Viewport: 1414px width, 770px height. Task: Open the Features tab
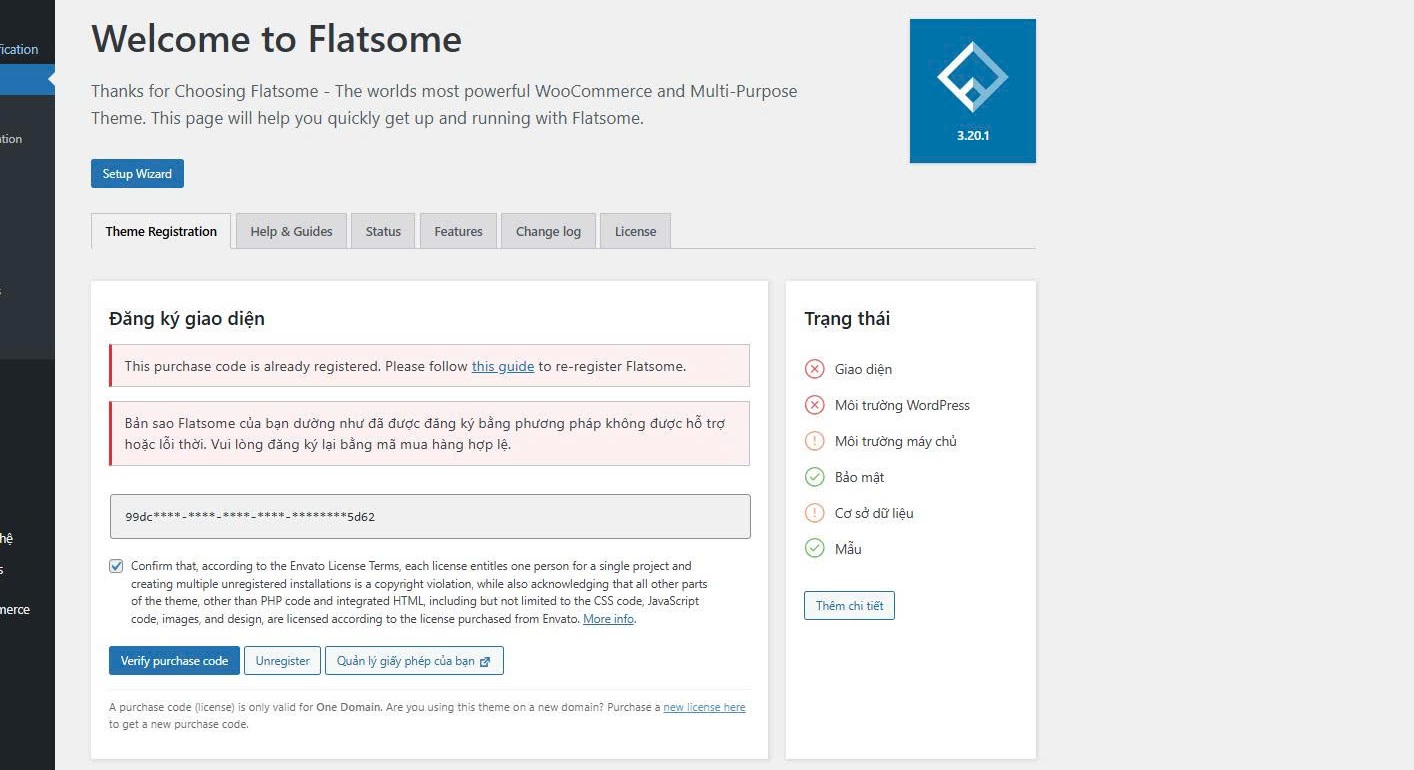coord(458,231)
